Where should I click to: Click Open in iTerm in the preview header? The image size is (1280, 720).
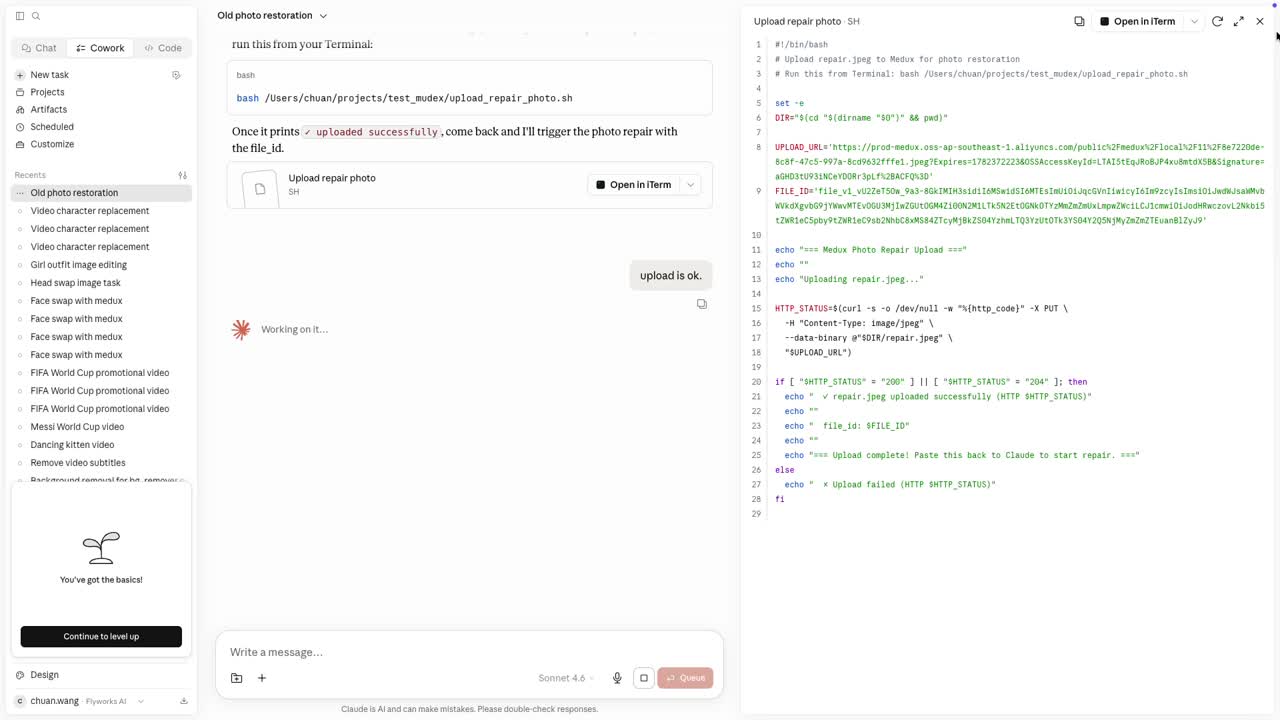[x=1138, y=21]
